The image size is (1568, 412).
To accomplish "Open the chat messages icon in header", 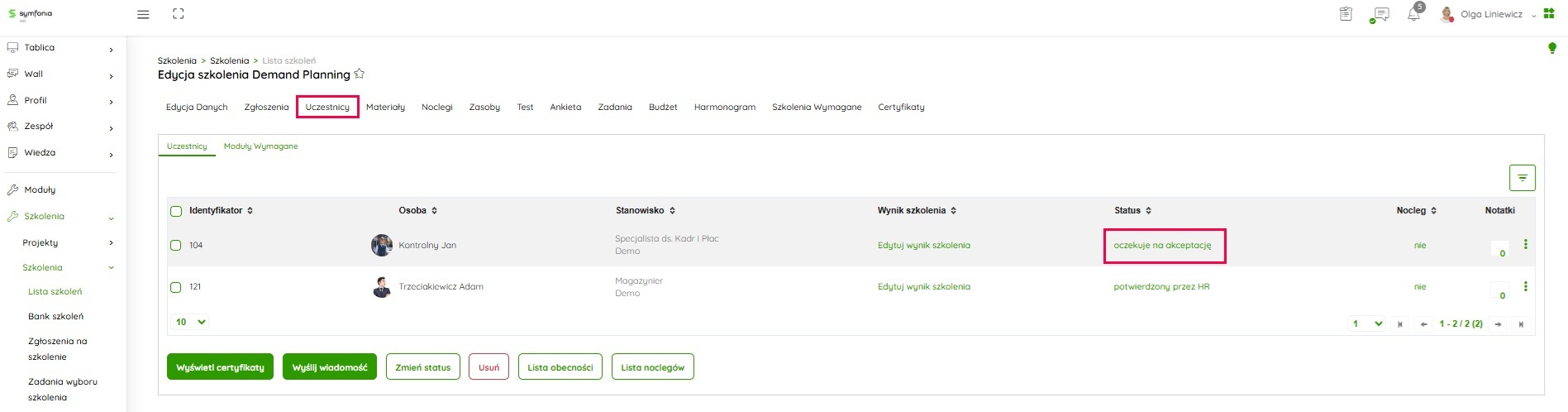I will click(x=1380, y=15).
